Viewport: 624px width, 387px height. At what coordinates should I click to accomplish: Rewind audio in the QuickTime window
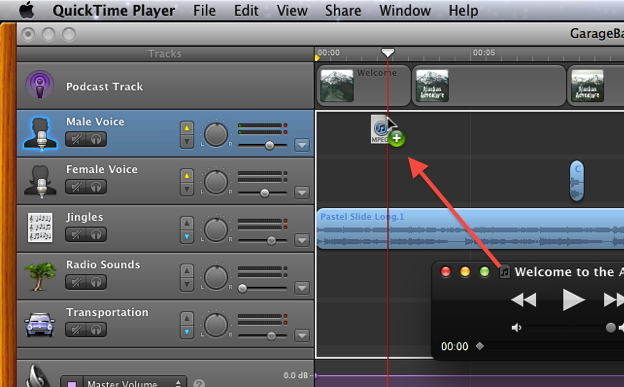[523, 300]
